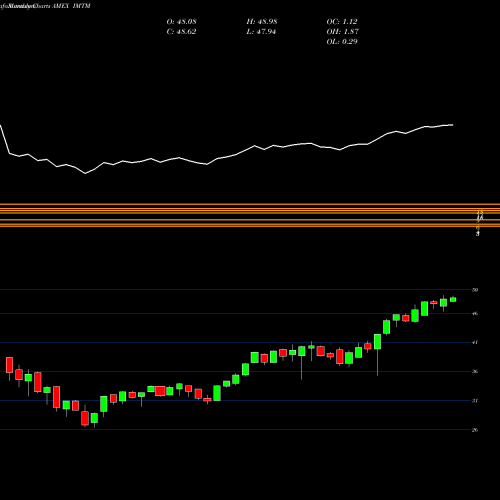This screenshot has height=500, width=500.
Task: Click the 50 price axis label
Action: [x=475, y=290]
